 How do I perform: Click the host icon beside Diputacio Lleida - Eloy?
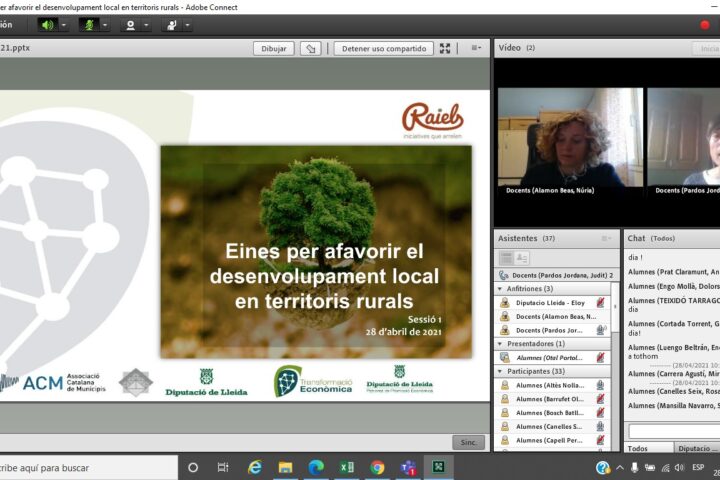point(505,303)
